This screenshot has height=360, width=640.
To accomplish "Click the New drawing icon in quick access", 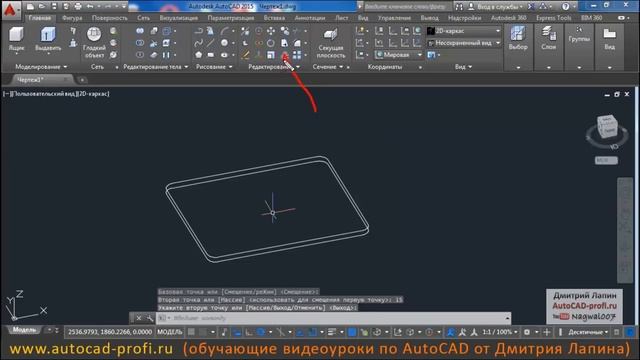I will click(x=30, y=7).
